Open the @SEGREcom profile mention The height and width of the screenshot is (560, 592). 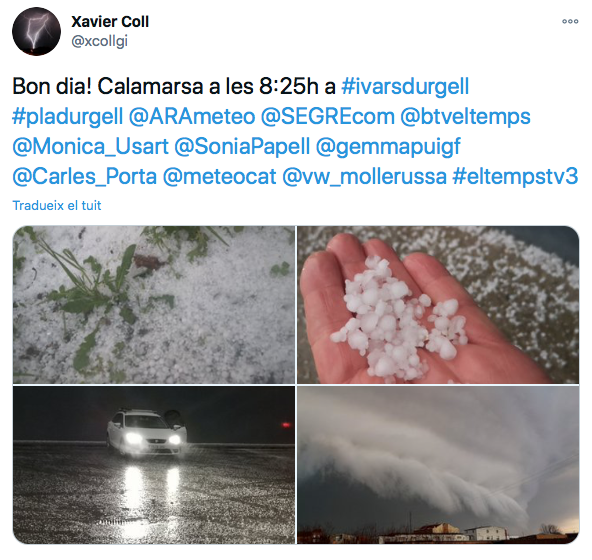[327, 116]
